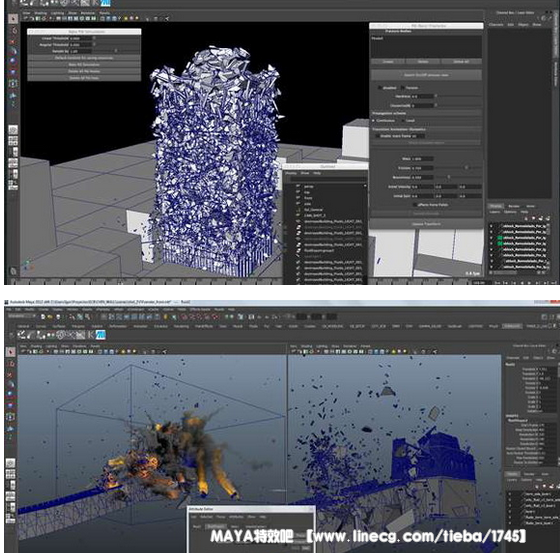The height and width of the screenshot is (553, 560).
Task: Toggle visibility of first layer in lower layer list
Action: coord(510,494)
